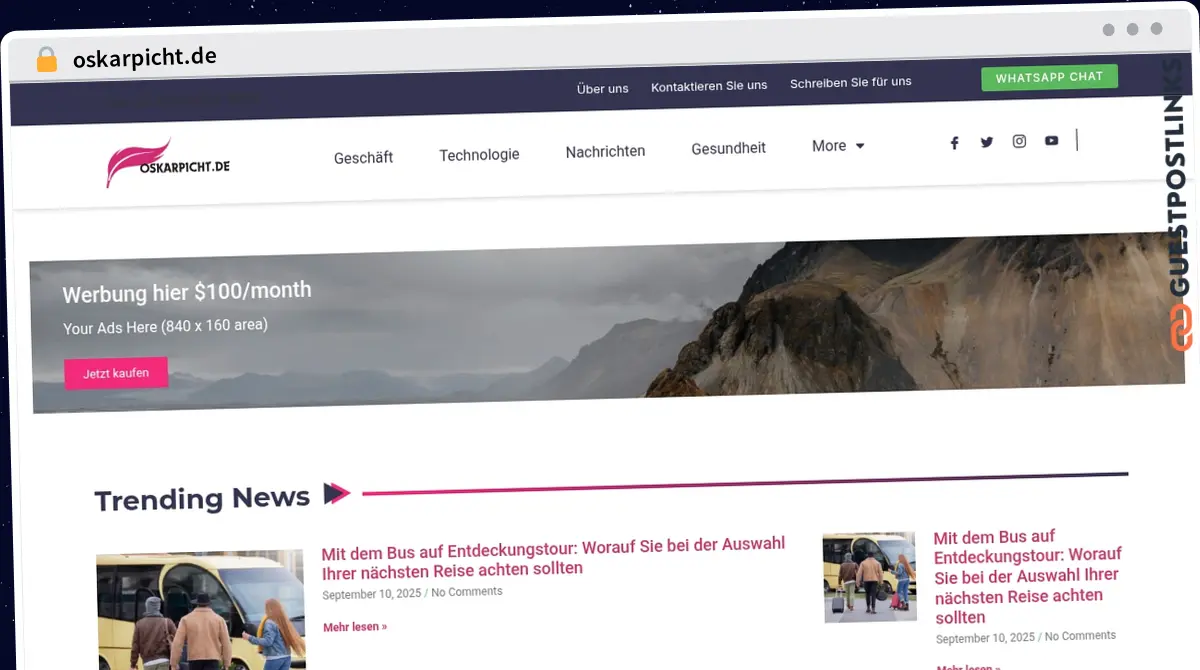Follow the Über uns link

(x=603, y=88)
